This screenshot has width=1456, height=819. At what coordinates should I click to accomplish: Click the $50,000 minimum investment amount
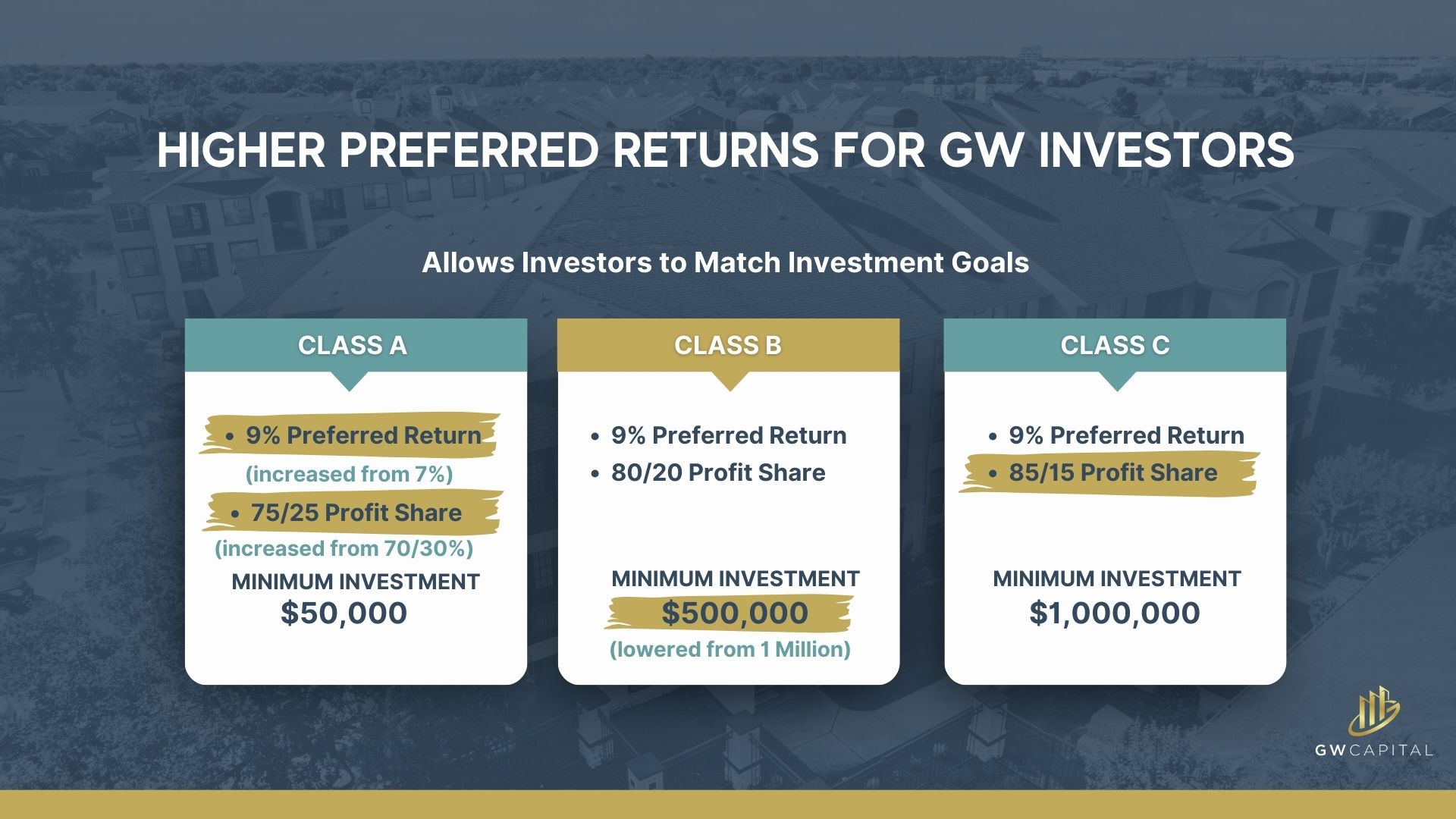pos(344,613)
